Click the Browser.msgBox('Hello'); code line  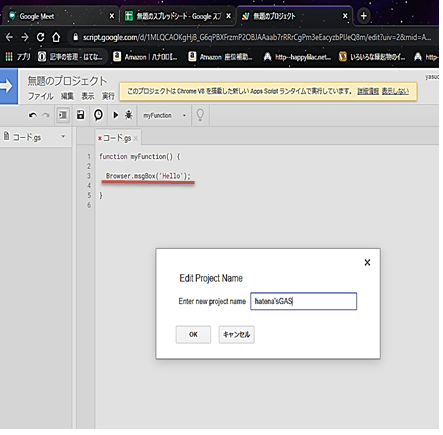(148, 176)
